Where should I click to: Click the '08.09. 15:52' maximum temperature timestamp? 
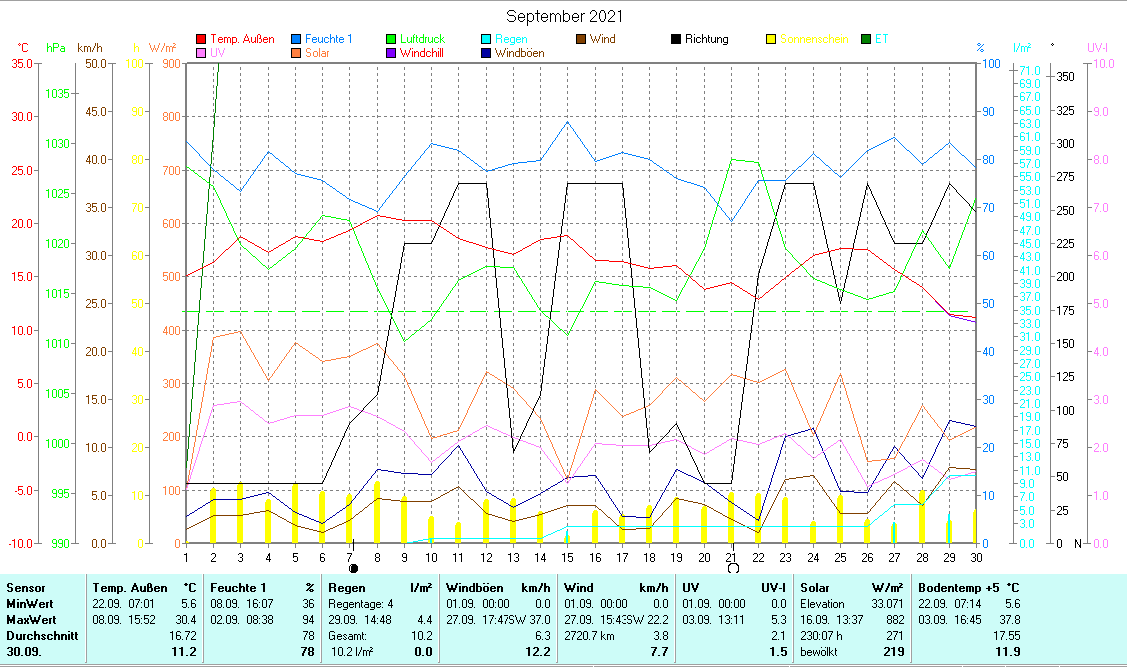[124, 620]
